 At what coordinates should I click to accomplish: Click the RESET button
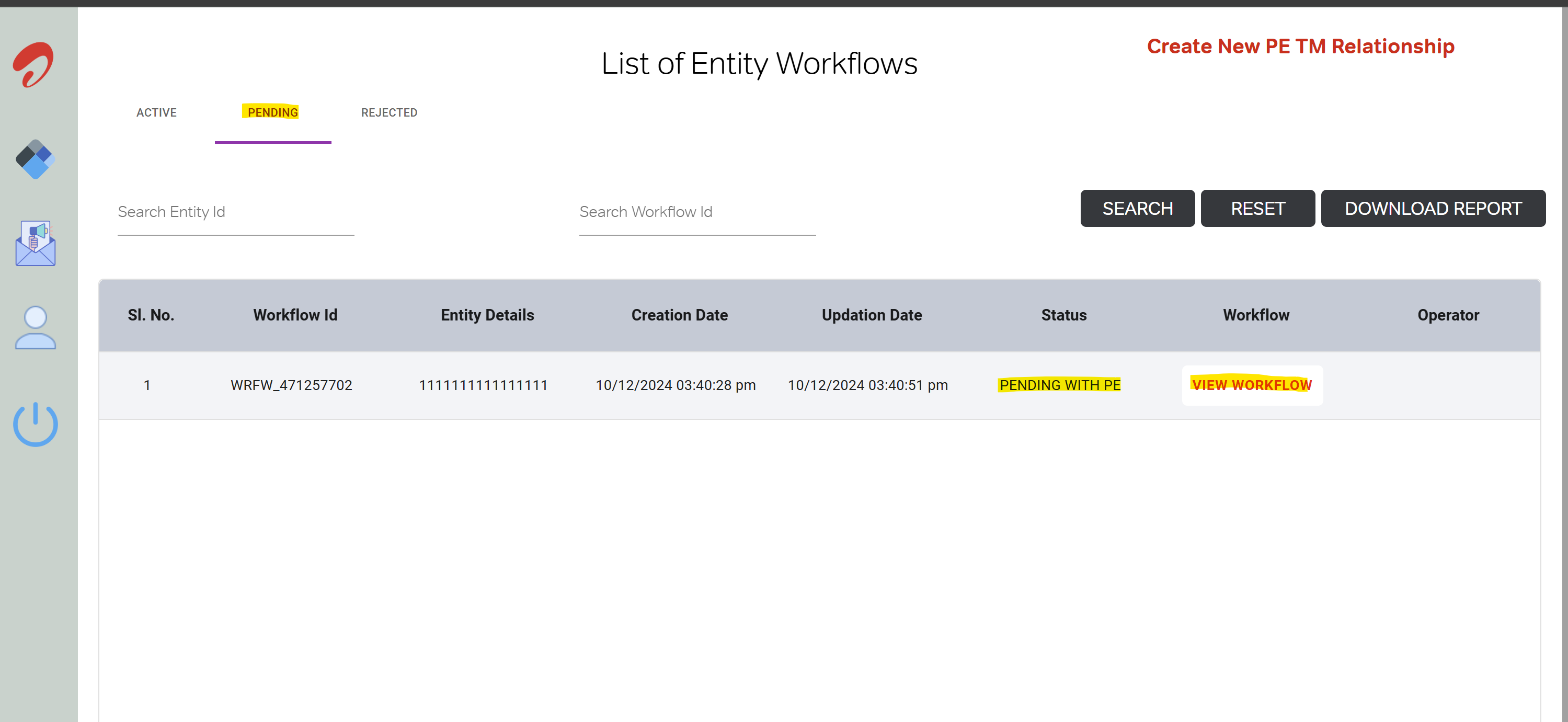1258,208
